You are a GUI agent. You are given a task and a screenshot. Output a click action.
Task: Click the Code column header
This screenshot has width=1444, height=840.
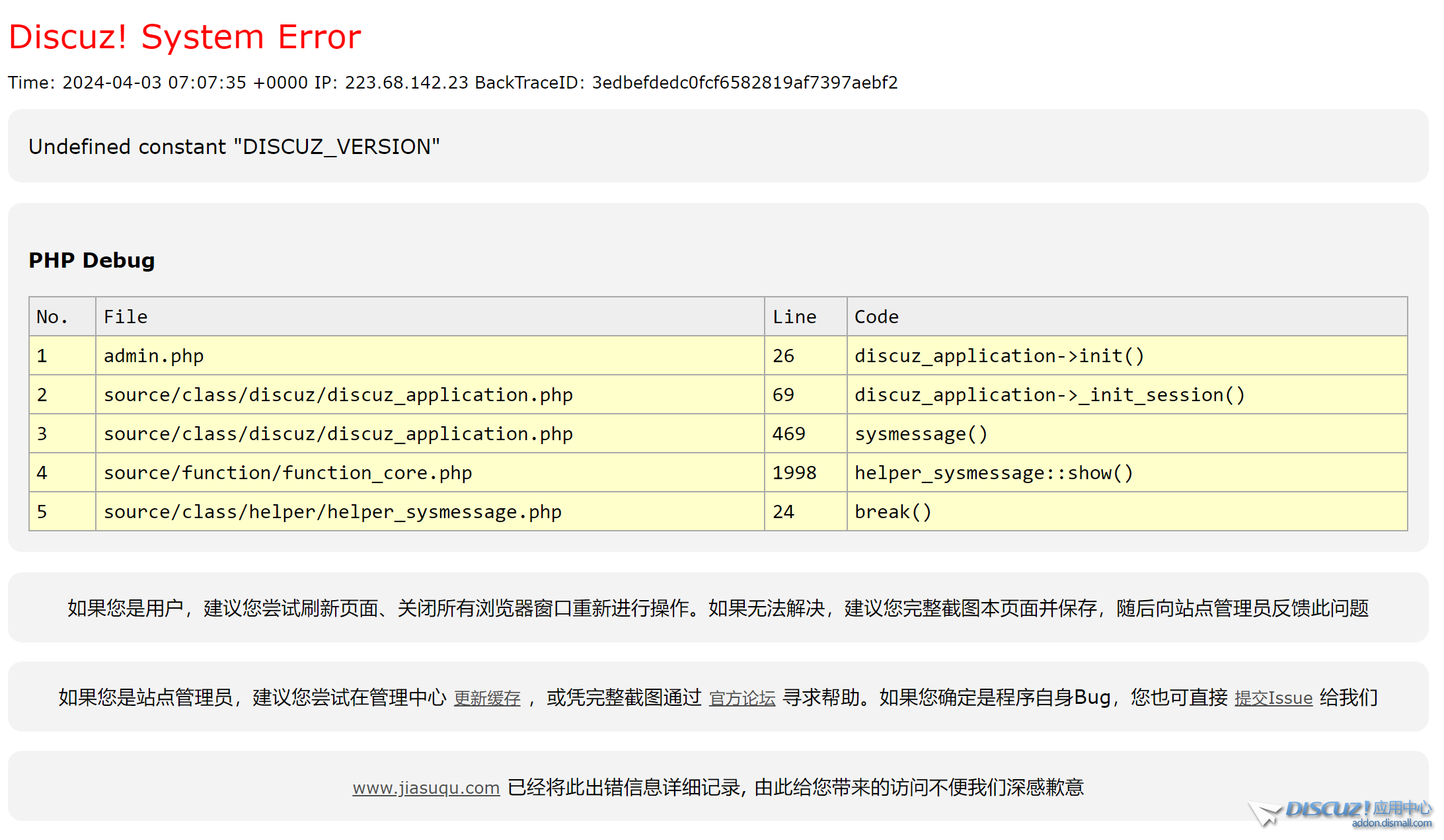tap(876, 317)
